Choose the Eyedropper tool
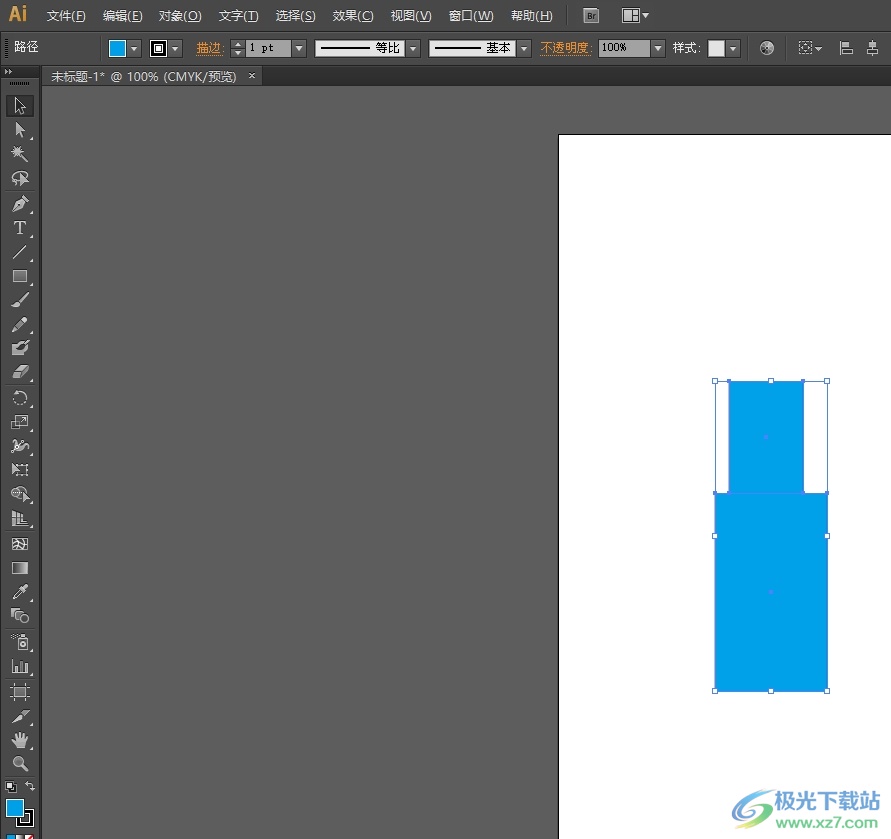891x839 pixels. point(19,592)
